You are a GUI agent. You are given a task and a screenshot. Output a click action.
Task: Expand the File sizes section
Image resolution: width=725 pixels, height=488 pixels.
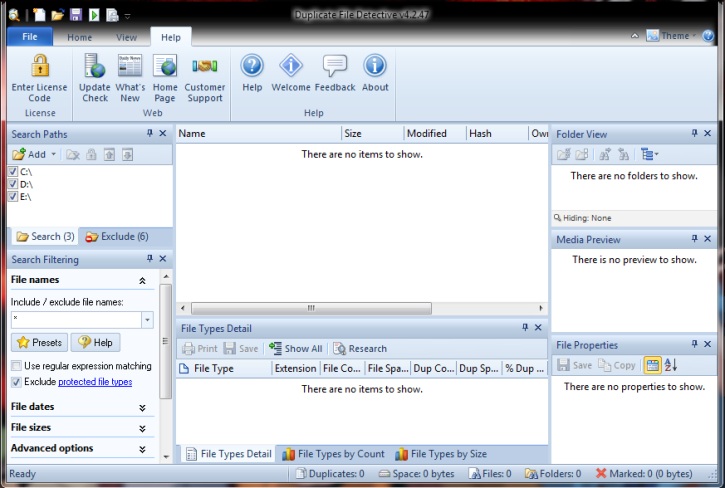click(x=142, y=428)
